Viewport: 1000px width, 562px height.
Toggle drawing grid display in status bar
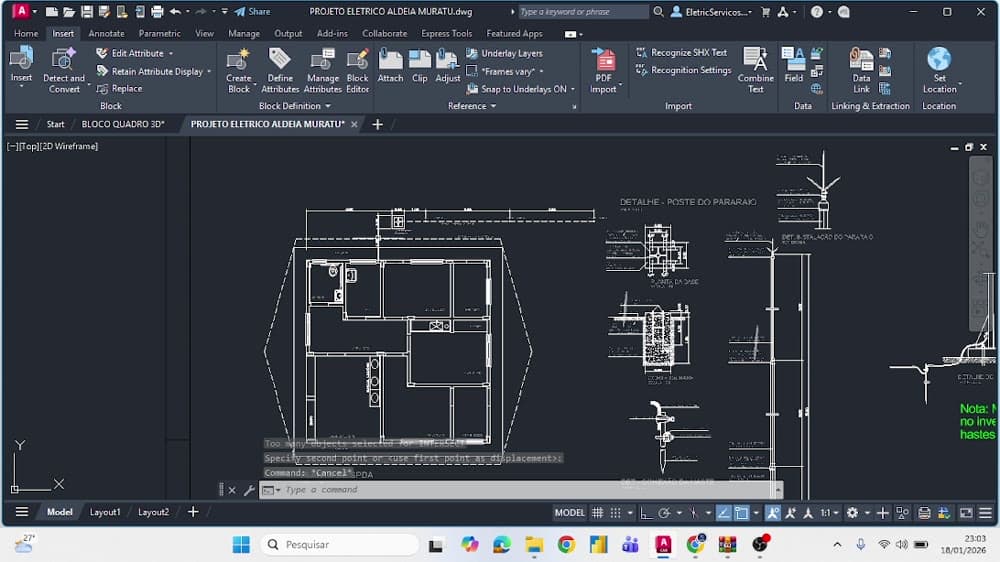click(x=598, y=512)
